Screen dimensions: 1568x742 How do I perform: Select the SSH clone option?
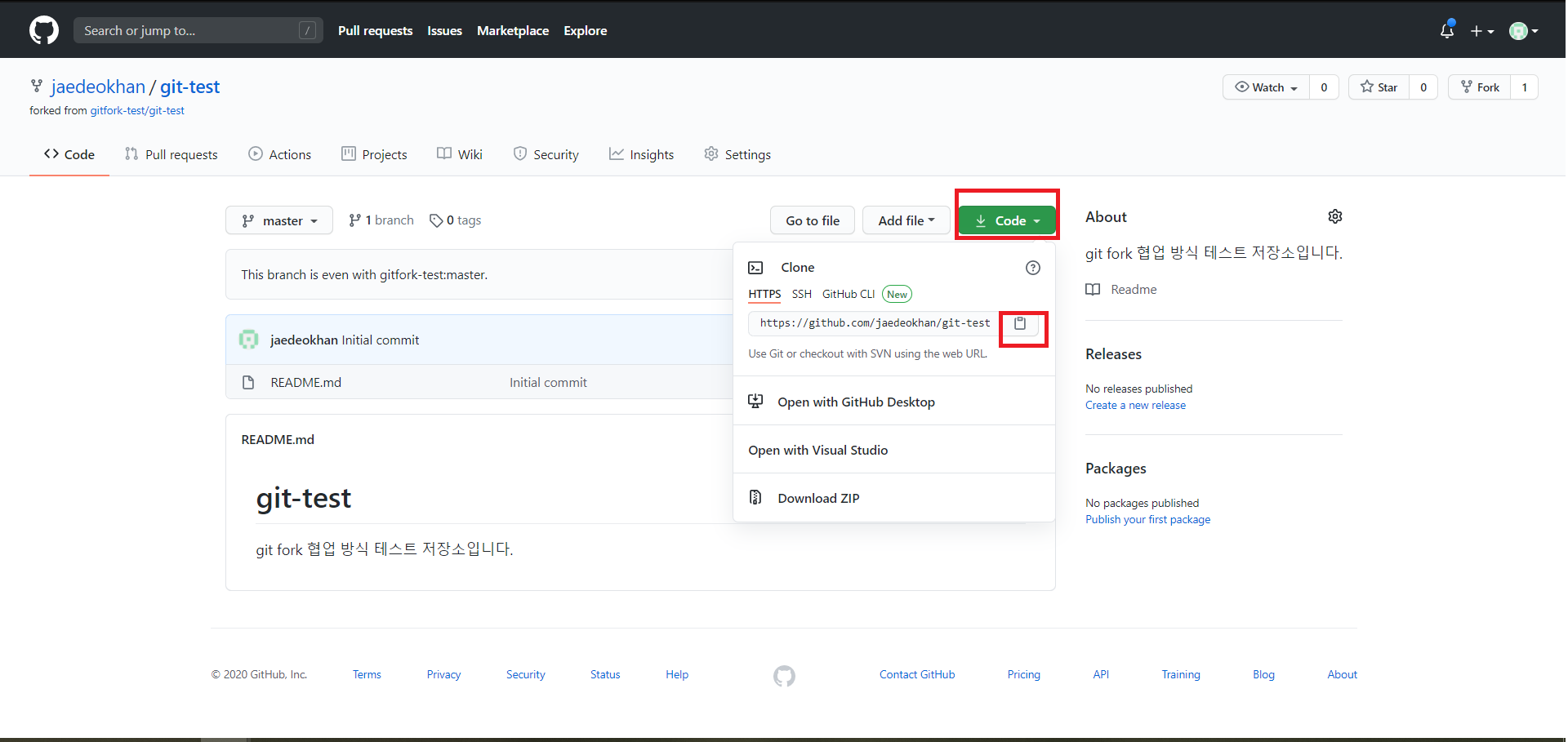802,294
